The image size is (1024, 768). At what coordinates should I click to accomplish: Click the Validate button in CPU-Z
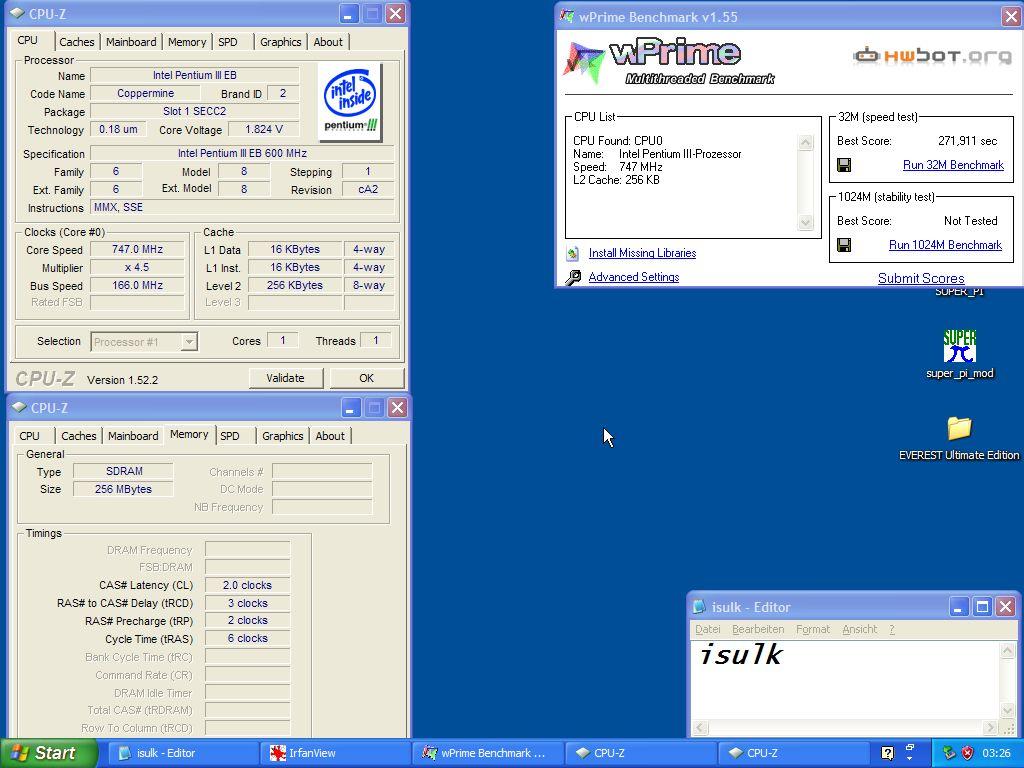click(285, 378)
